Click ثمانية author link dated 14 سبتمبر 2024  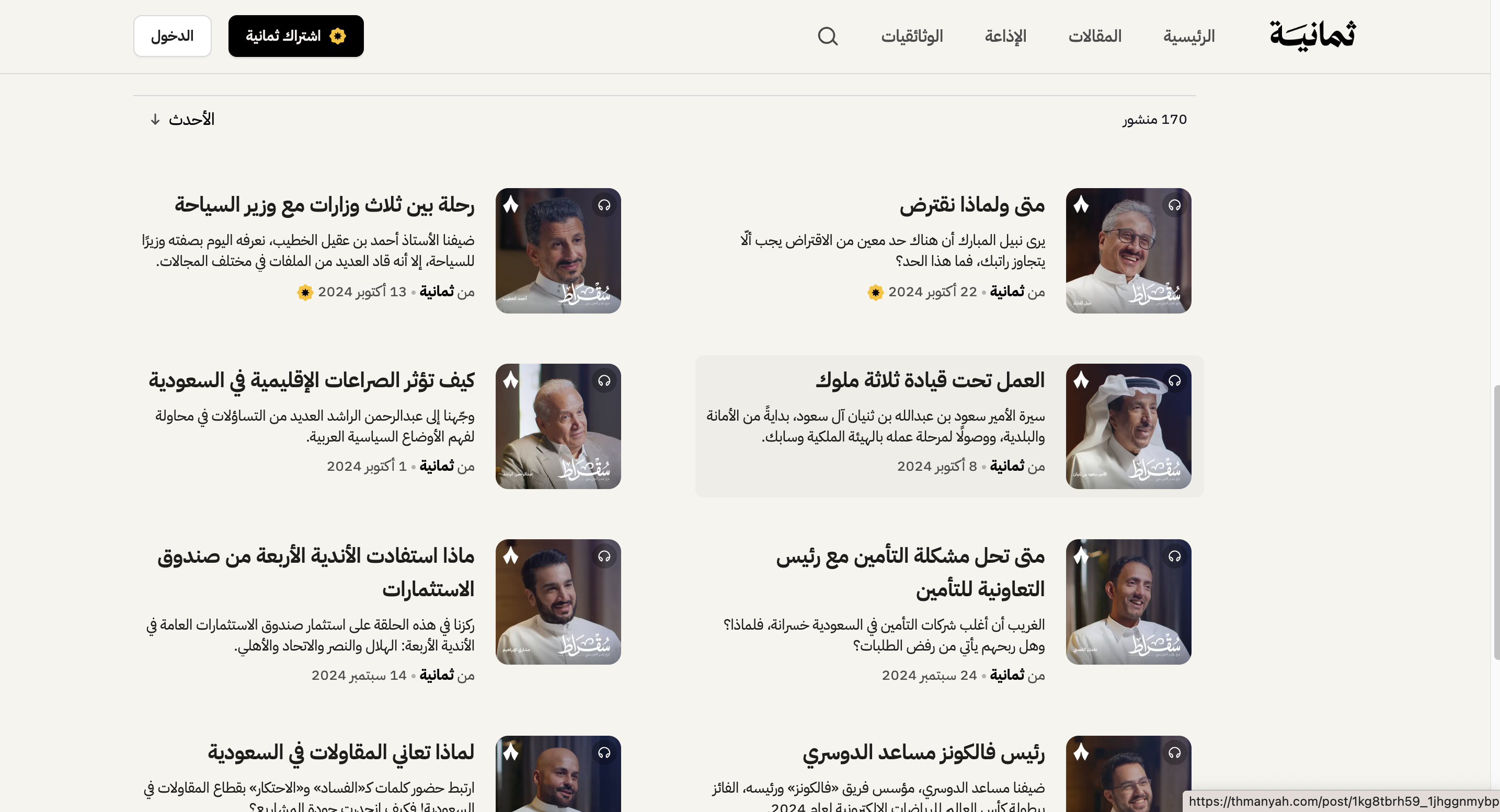pos(437,675)
